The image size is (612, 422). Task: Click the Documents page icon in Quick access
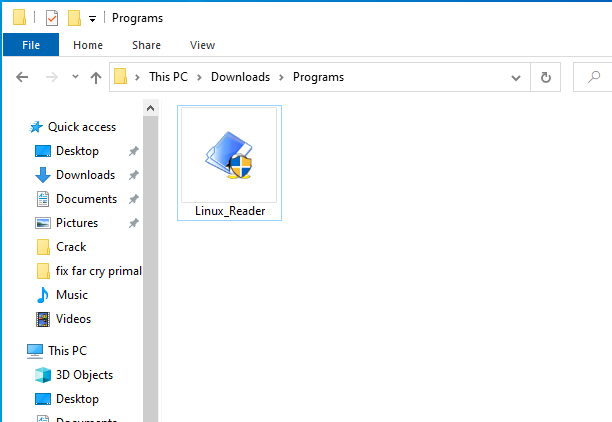[43, 199]
